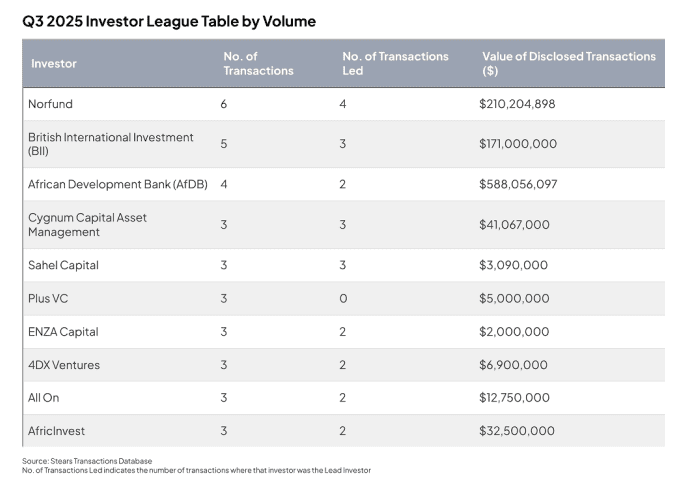Click the No. of Transactions column header
Screen dimensions: 687x492
click(258, 64)
